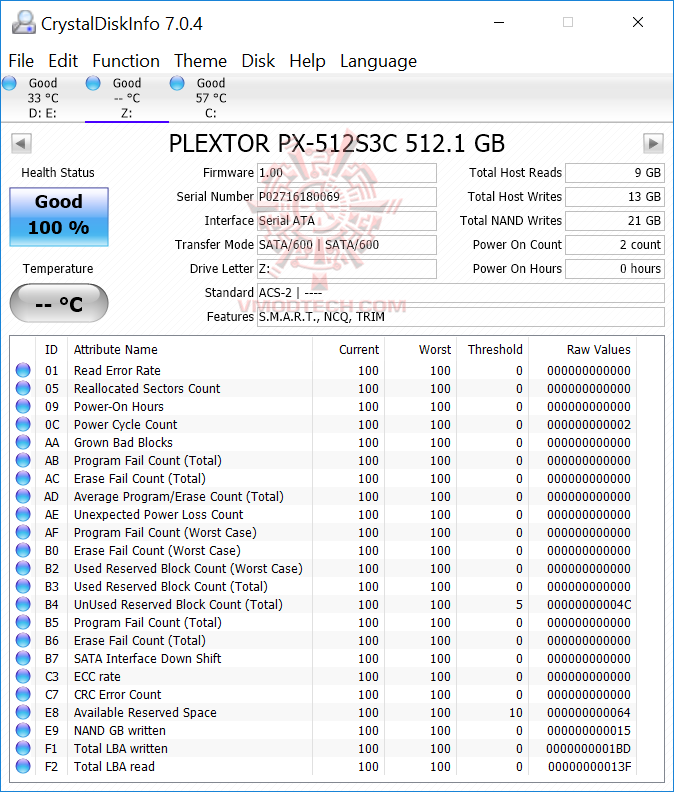674x792 pixels.
Task: Click Power On Hours value 0 hours
Action: pyautogui.click(x=614, y=269)
